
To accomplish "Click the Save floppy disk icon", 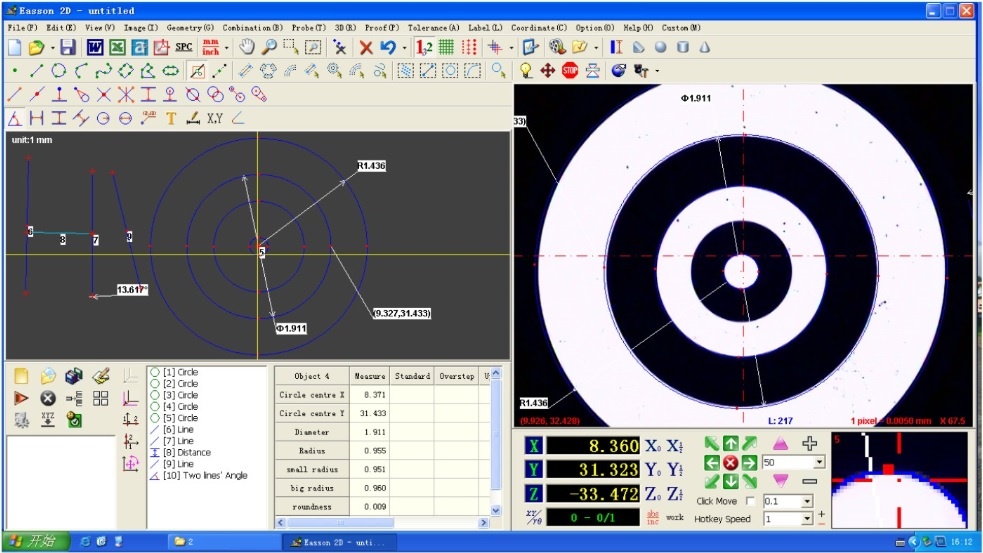I will click(68, 47).
